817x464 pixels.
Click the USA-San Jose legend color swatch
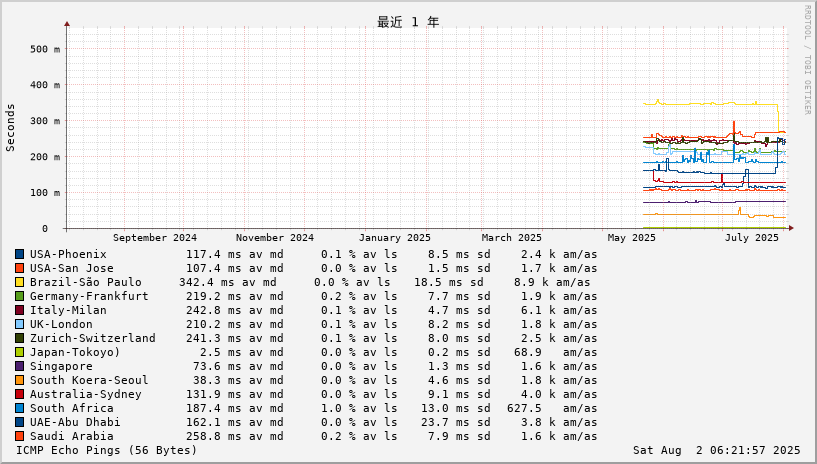[x=19, y=268]
